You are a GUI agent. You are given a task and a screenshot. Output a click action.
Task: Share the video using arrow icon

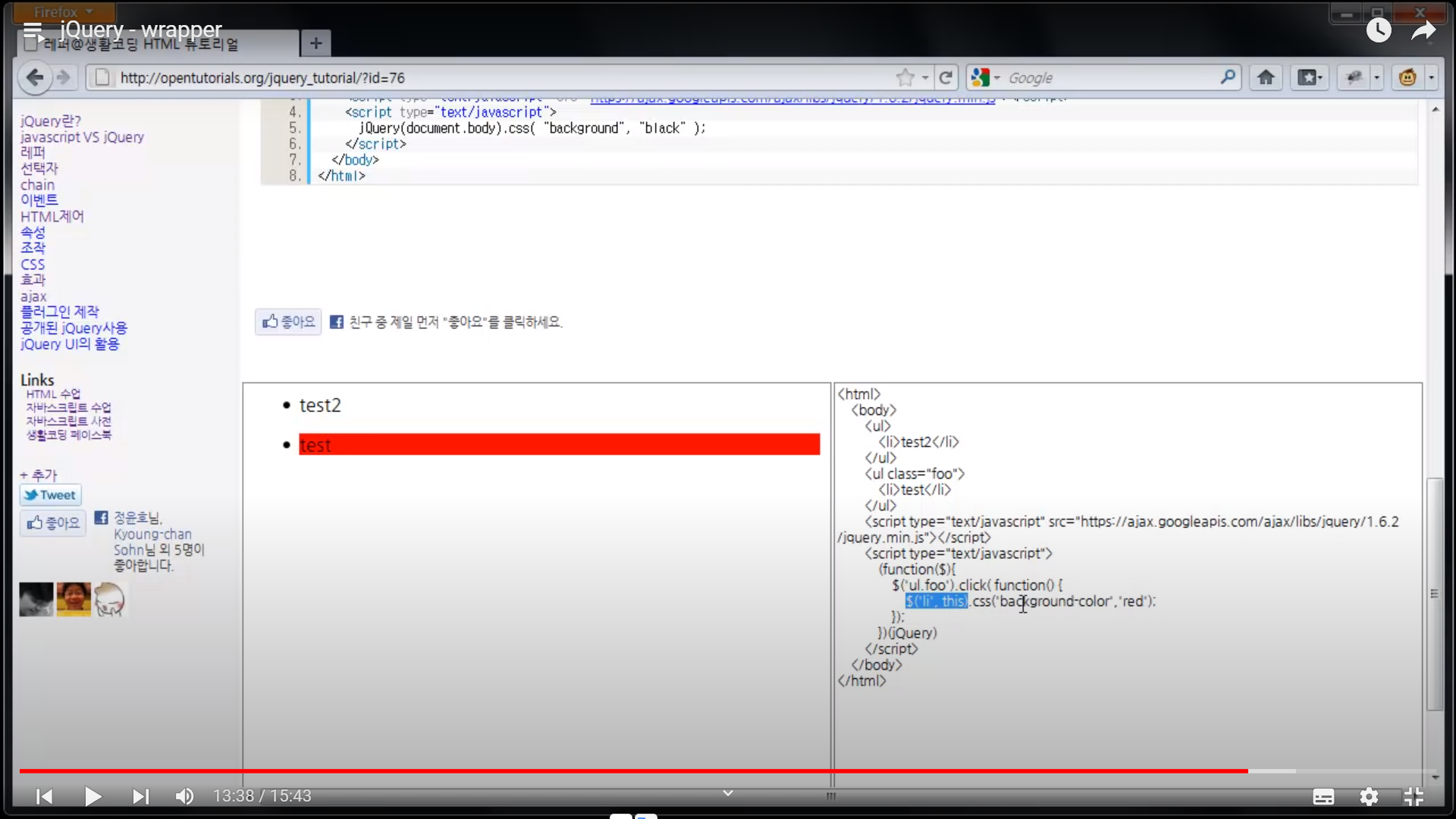coord(1423,30)
